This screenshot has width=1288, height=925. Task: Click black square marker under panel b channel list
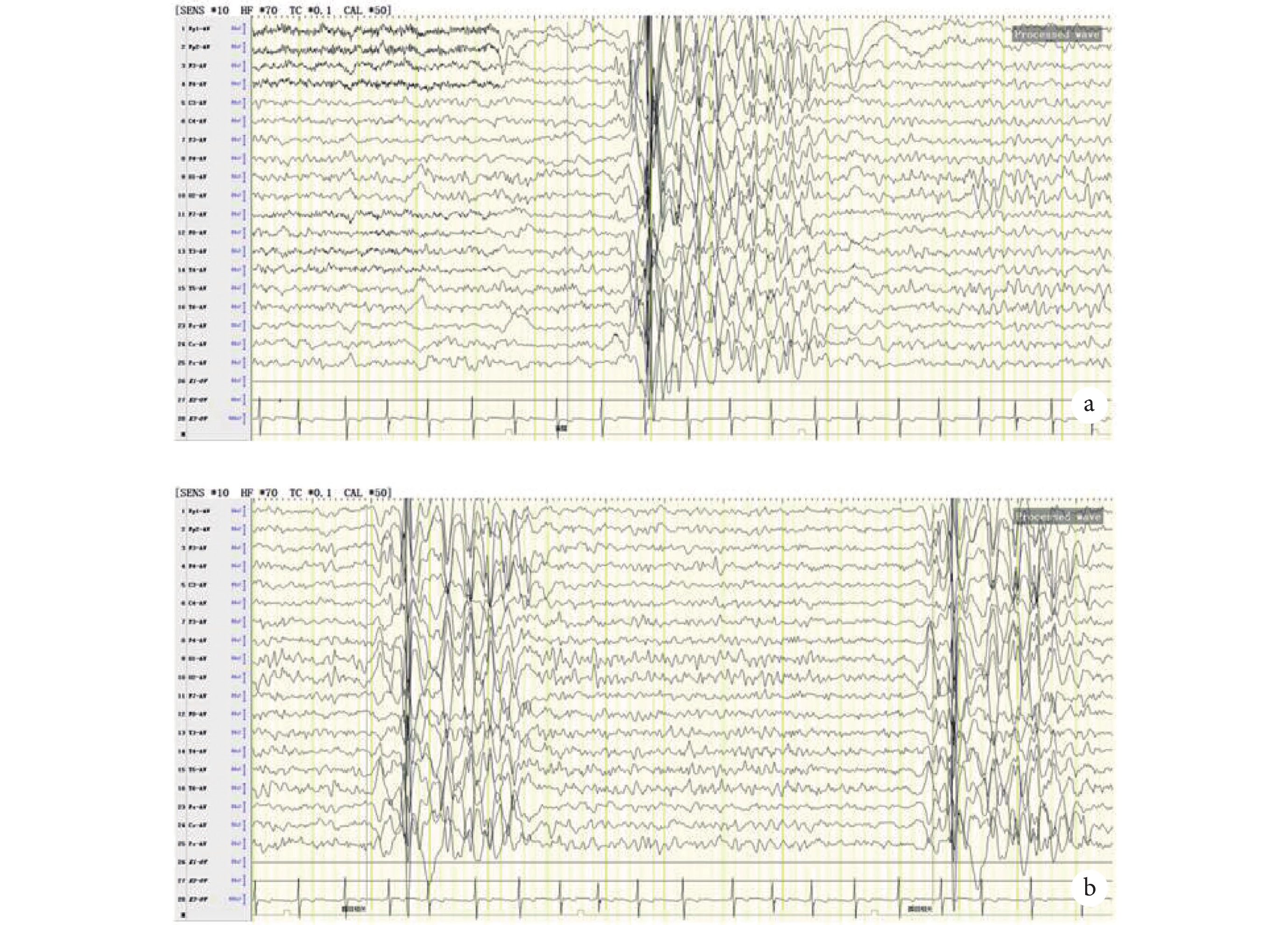click(x=183, y=915)
